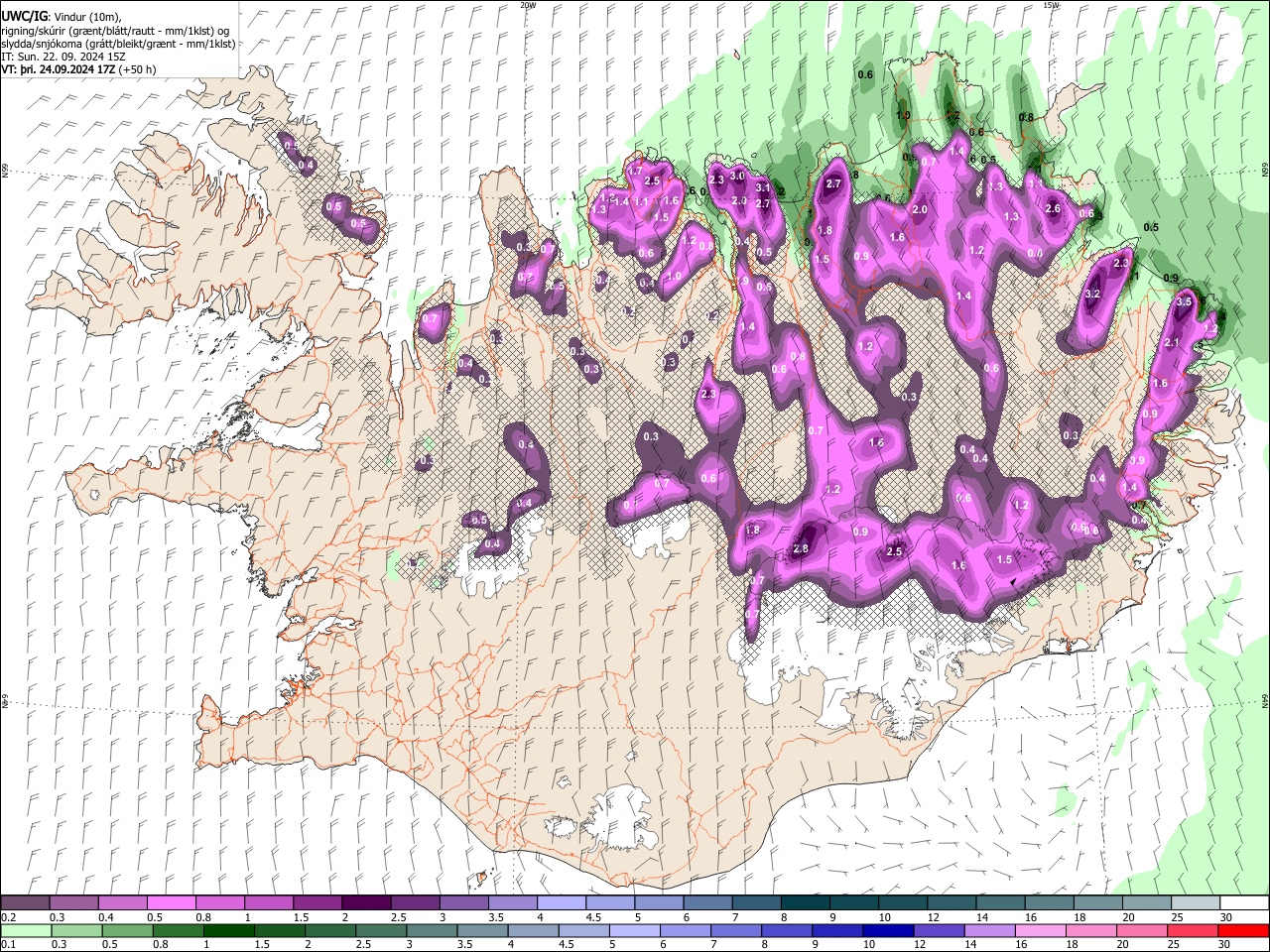Click the '3.5' snowfall value label
This screenshot has height=952, width=1270.
(1184, 301)
